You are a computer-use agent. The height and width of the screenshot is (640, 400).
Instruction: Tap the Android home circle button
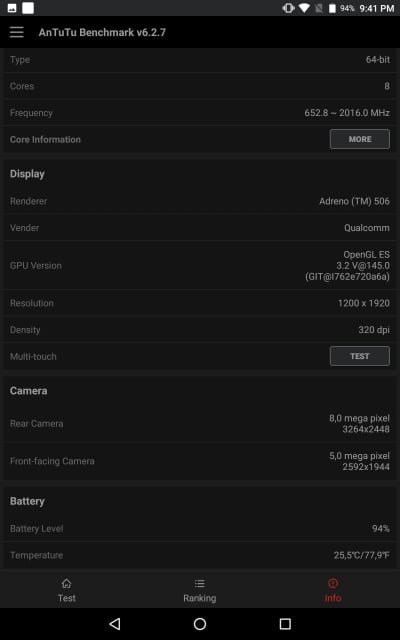[200, 623]
